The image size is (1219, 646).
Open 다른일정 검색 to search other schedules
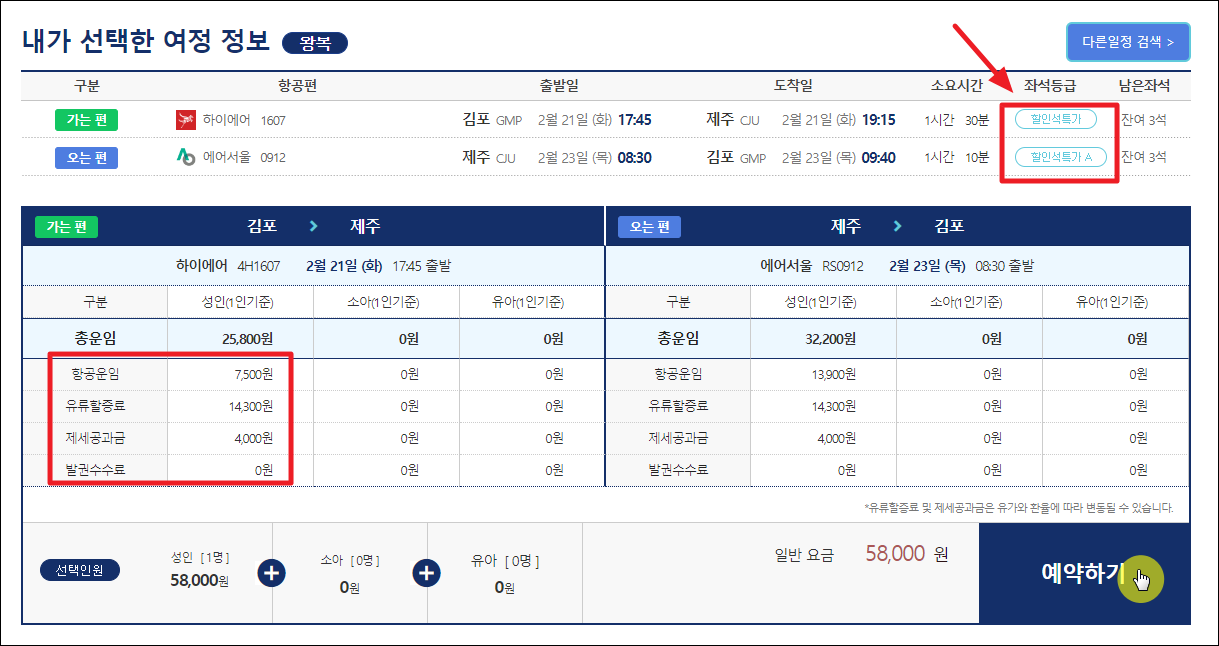[1128, 41]
